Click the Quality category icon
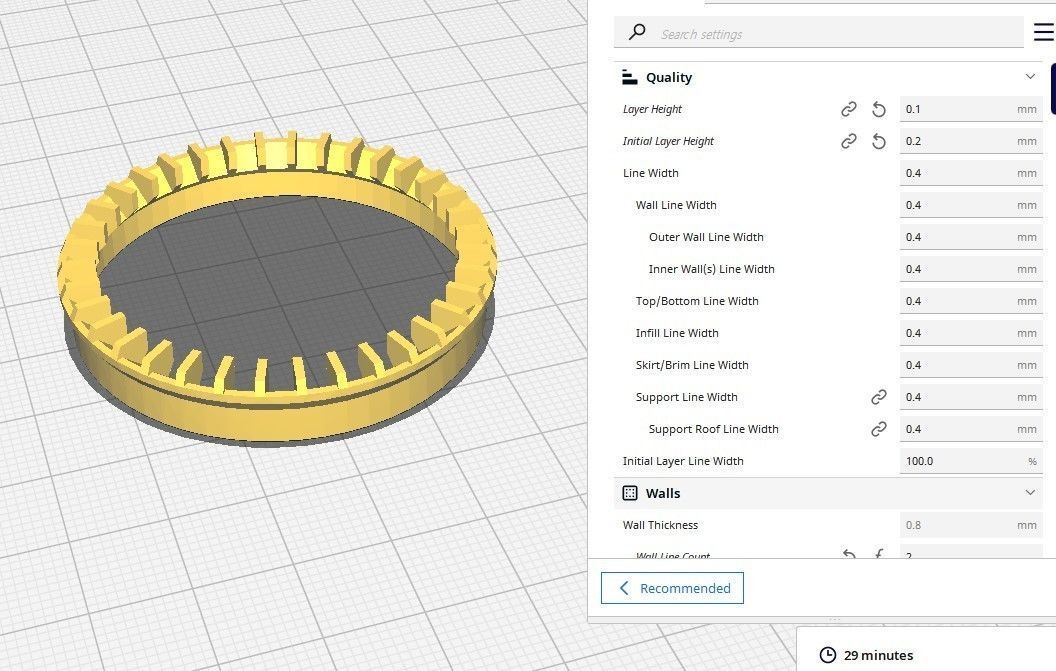The width and height of the screenshot is (1056, 671). point(630,77)
